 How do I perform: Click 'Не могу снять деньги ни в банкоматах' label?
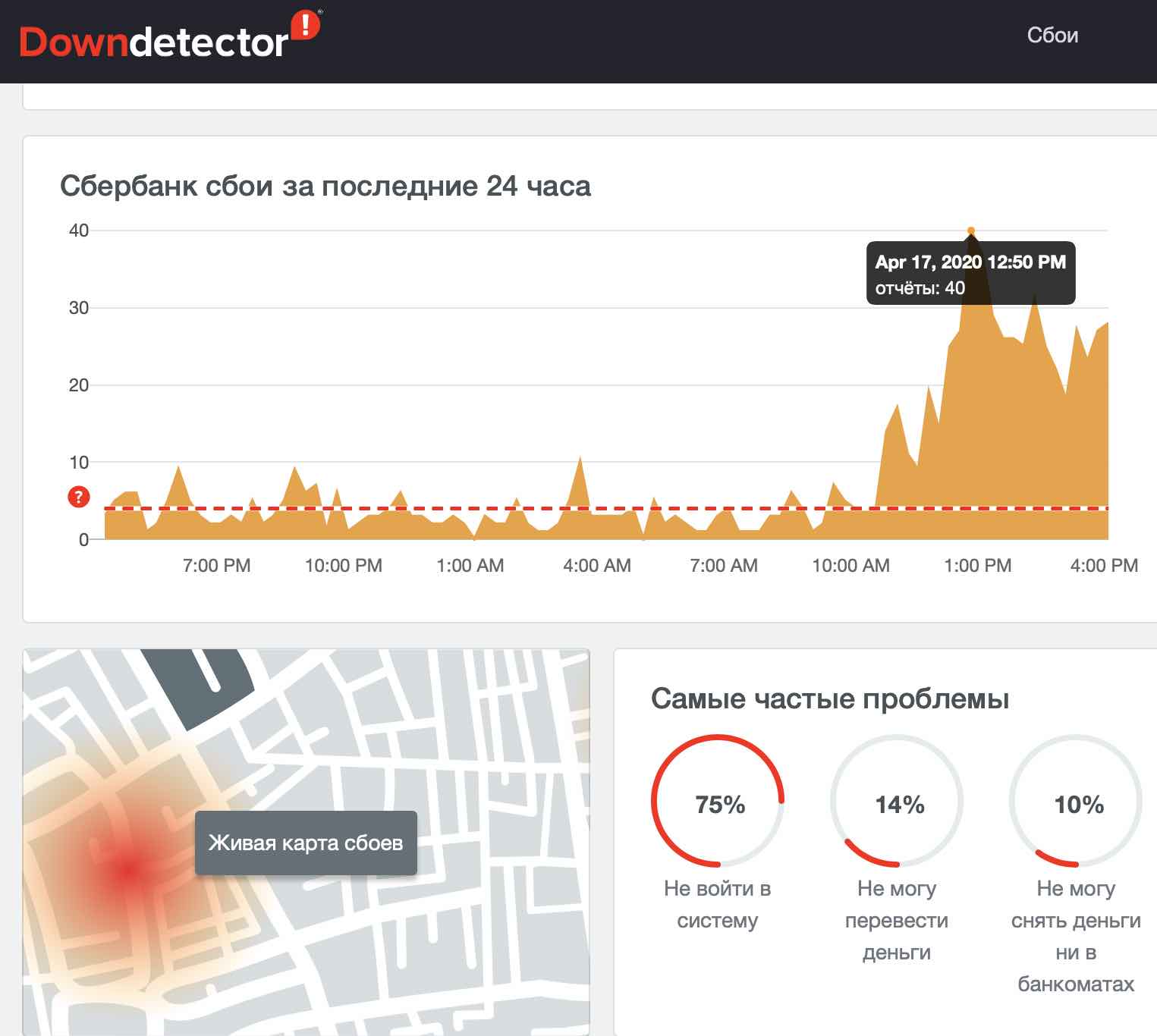[x=1076, y=936]
